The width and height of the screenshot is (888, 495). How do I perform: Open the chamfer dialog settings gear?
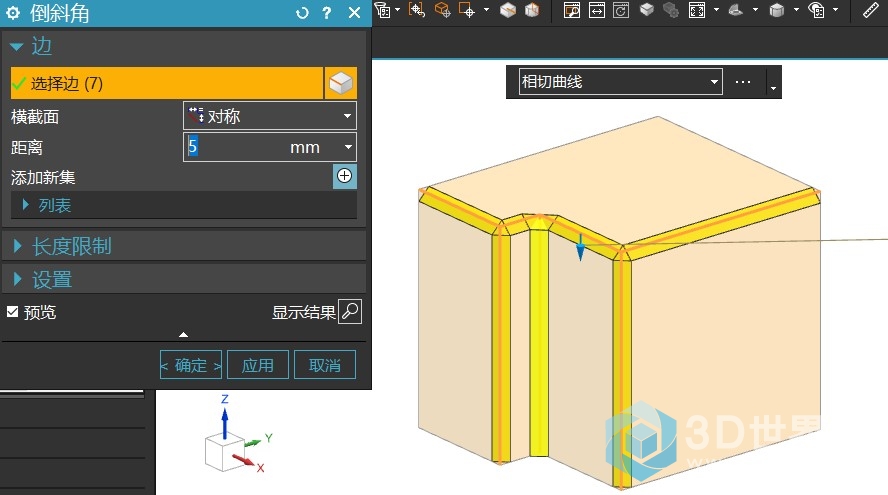click(x=12, y=13)
